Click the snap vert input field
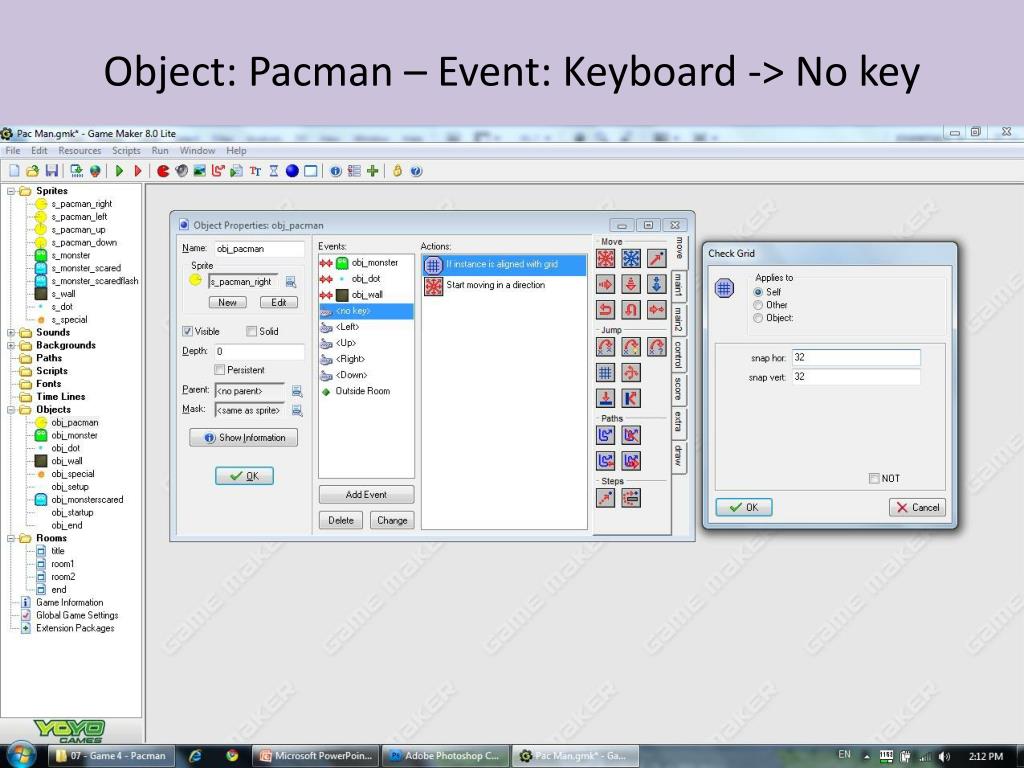Screen dimensions: 1024x768 click(856, 377)
